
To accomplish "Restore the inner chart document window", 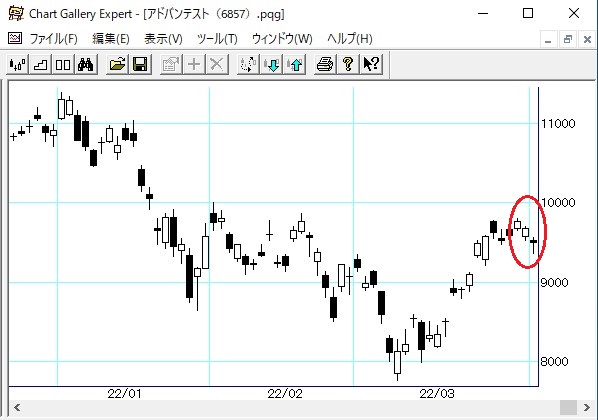I will pyautogui.click(x=568, y=39).
